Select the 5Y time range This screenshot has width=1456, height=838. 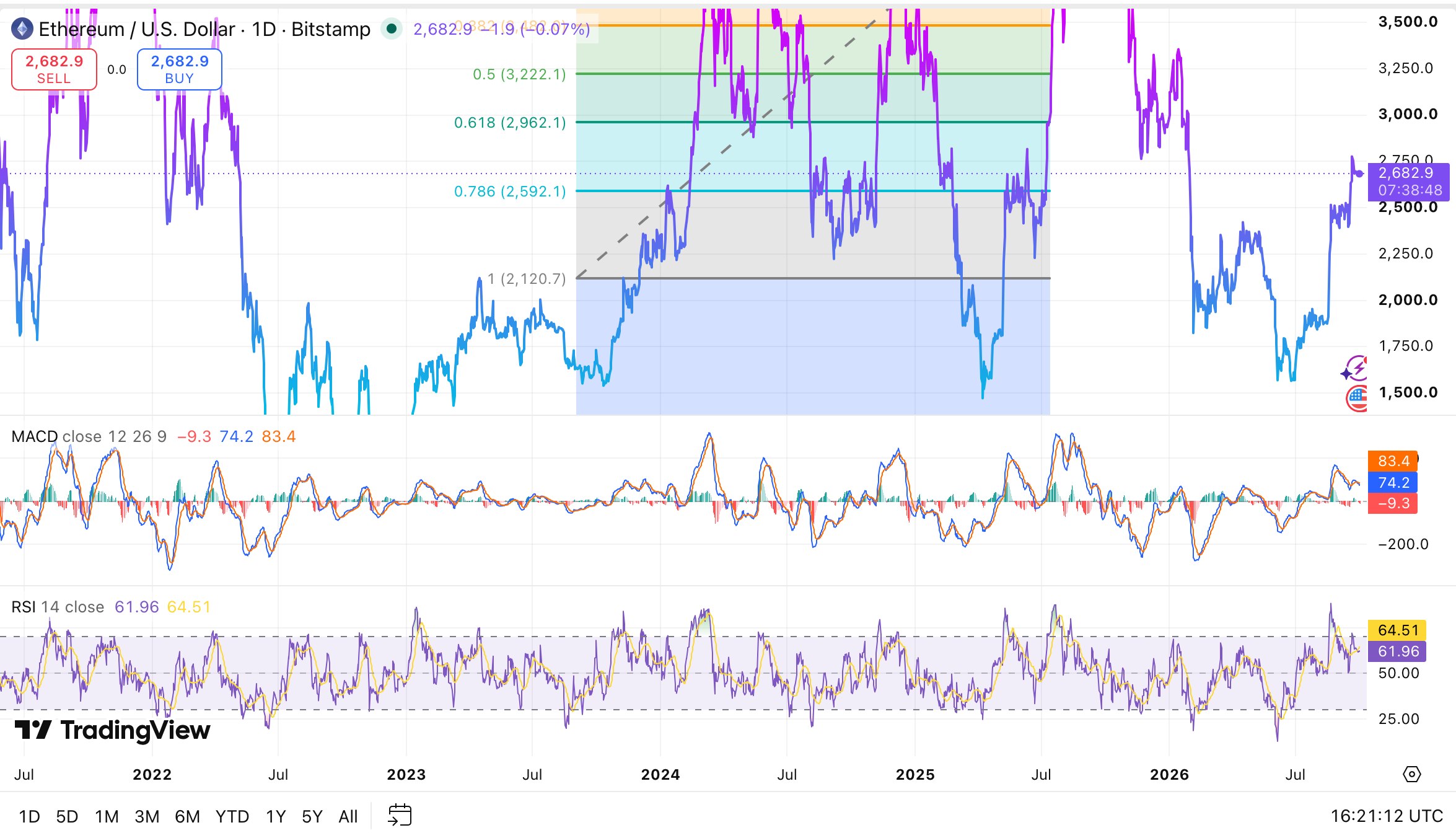tap(312, 816)
